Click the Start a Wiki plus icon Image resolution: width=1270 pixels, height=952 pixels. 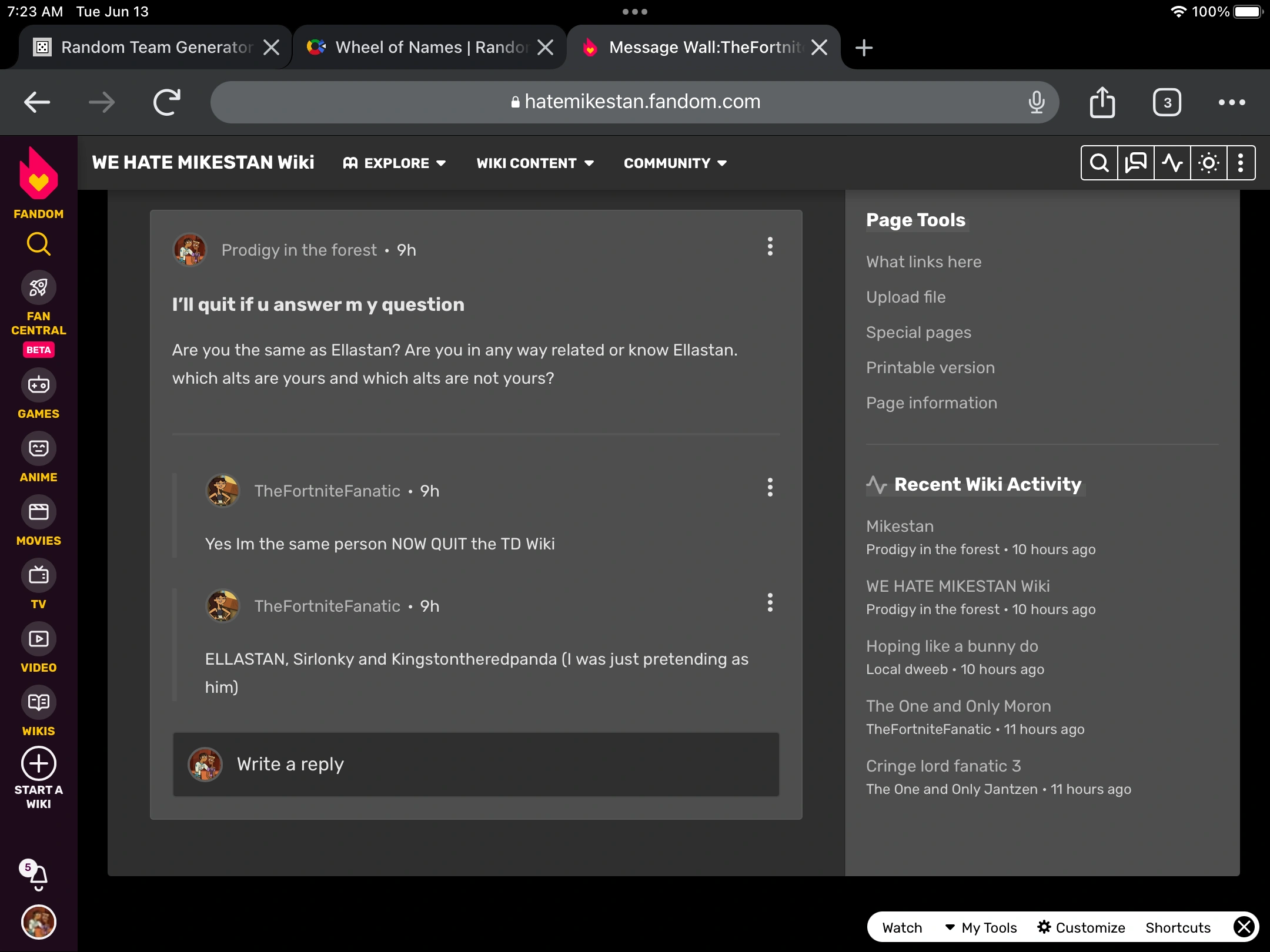pos(38,764)
